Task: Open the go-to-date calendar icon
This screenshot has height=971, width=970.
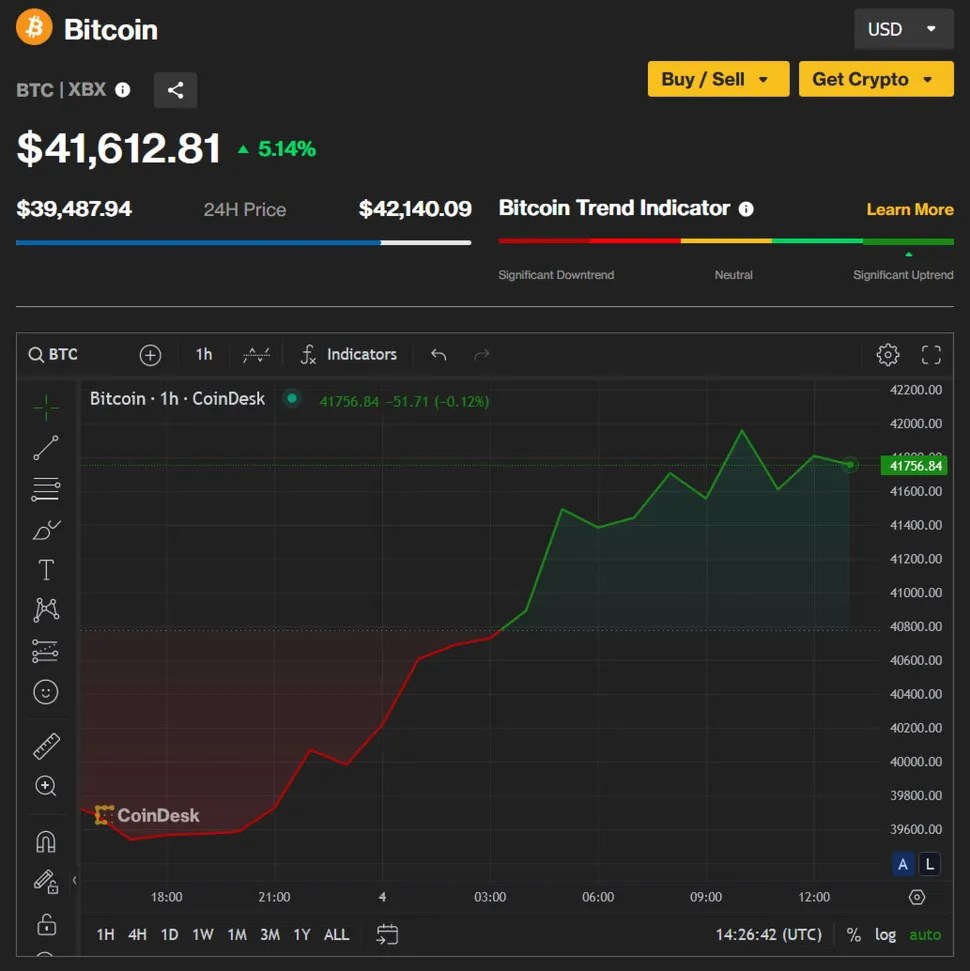Action: point(387,934)
